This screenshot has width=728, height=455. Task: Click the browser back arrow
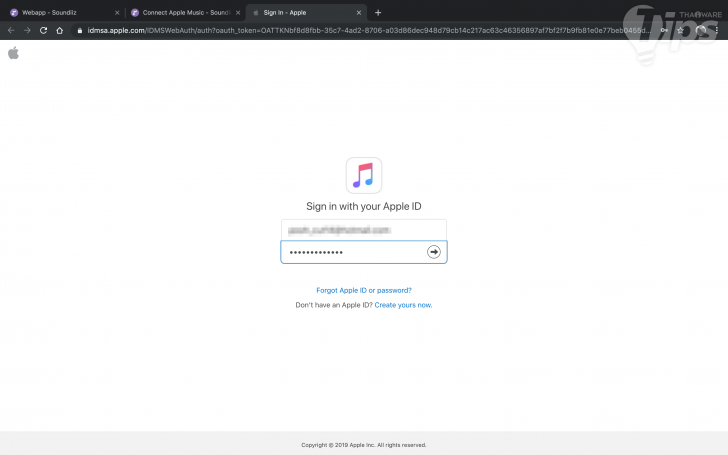click(x=11, y=30)
